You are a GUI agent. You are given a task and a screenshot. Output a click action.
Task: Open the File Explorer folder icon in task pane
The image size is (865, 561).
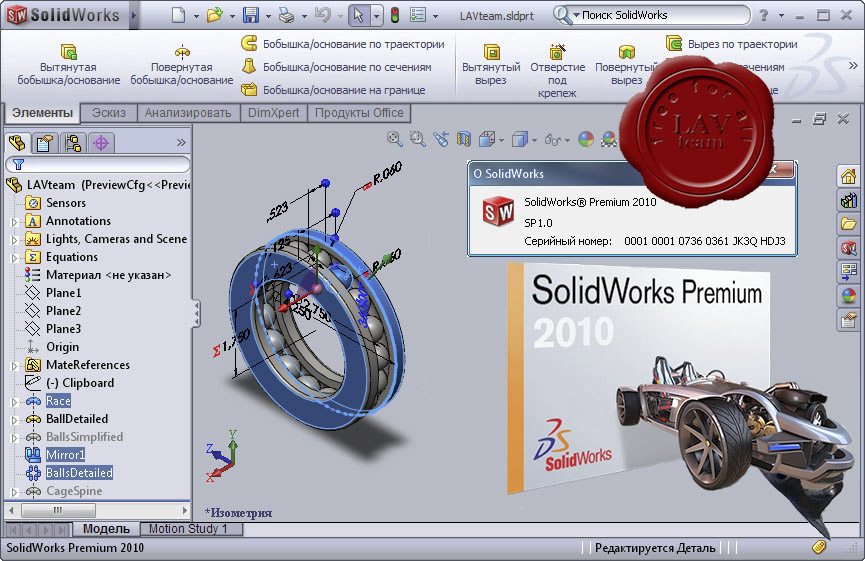tap(848, 224)
